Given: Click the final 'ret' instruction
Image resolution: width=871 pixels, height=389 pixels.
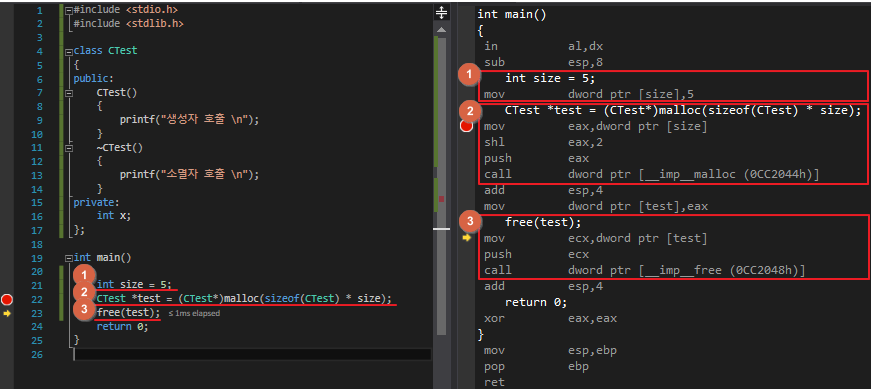Looking at the screenshot, I should click(494, 382).
